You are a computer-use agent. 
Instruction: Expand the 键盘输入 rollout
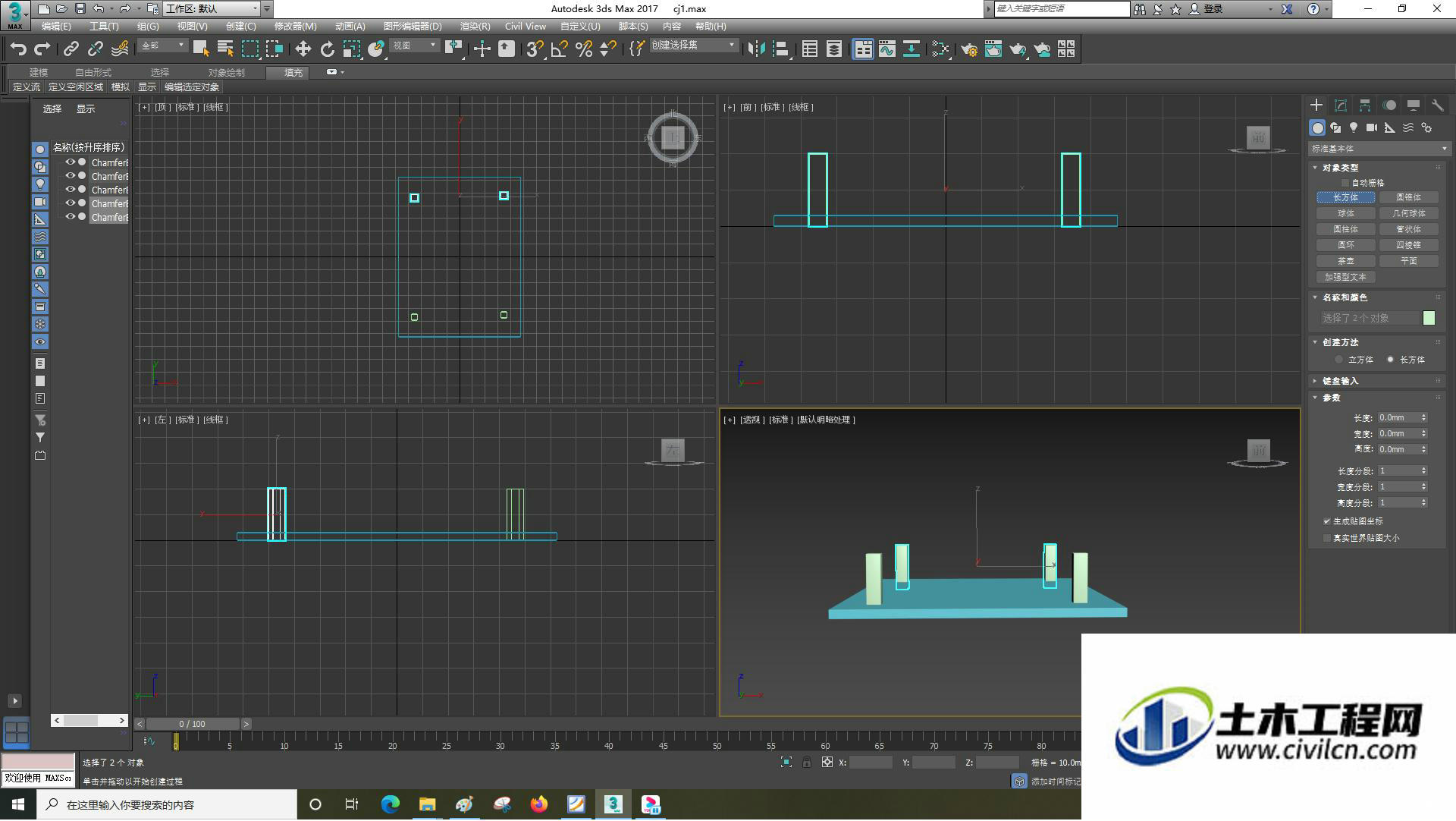click(x=1340, y=381)
